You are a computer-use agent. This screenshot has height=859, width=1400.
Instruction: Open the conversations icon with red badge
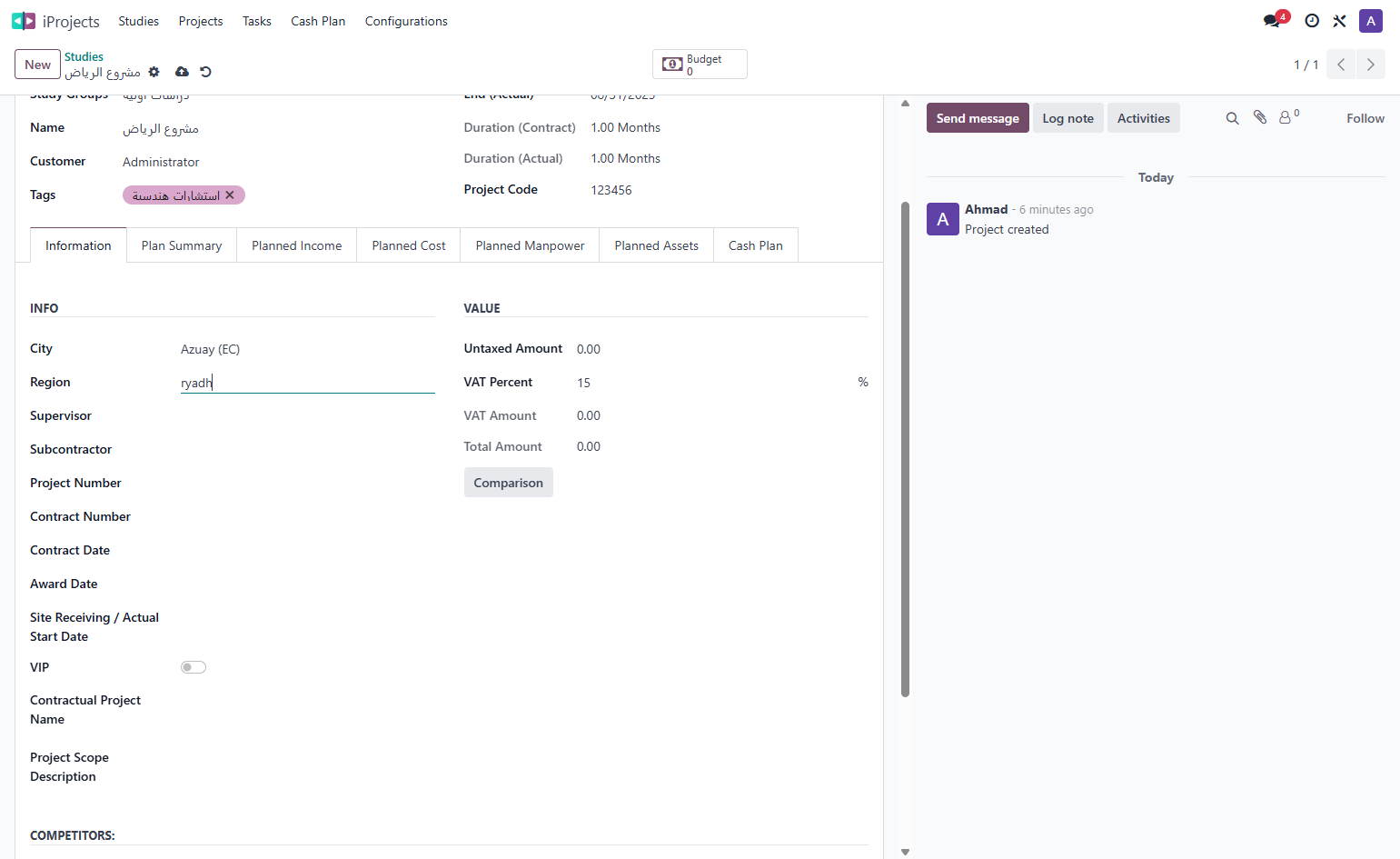click(1274, 20)
